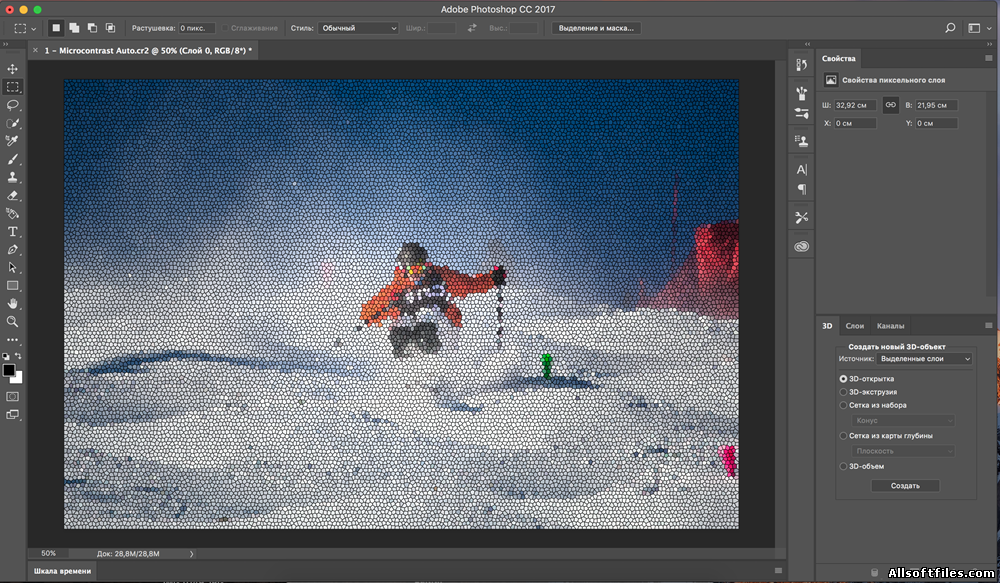This screenshot has height=583, width=1000.
Task: Select the 3D-экструзия radio option
Action: [x=843, y=392]
